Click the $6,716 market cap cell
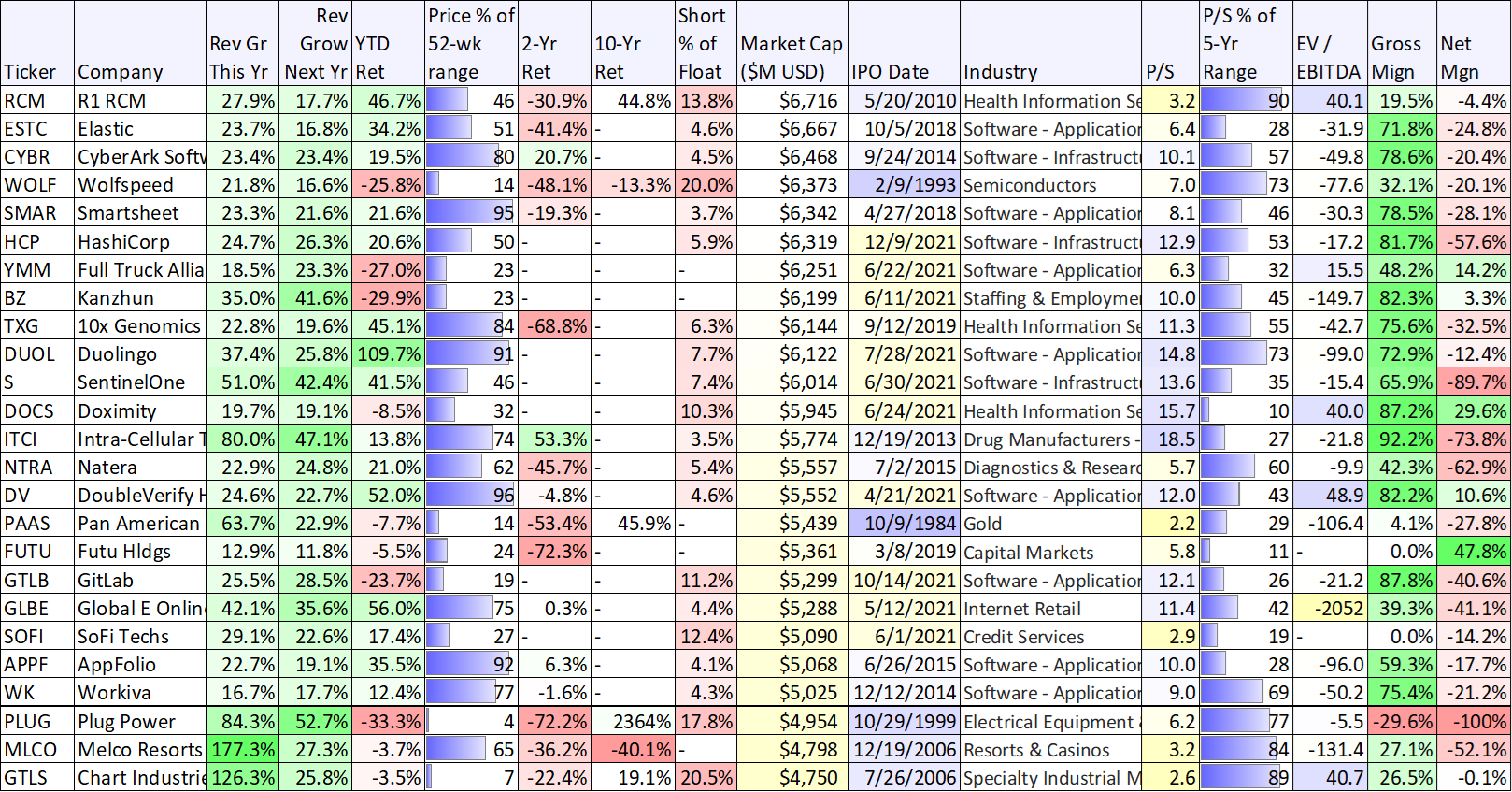1512x792 pixels. tap(792, 101)
